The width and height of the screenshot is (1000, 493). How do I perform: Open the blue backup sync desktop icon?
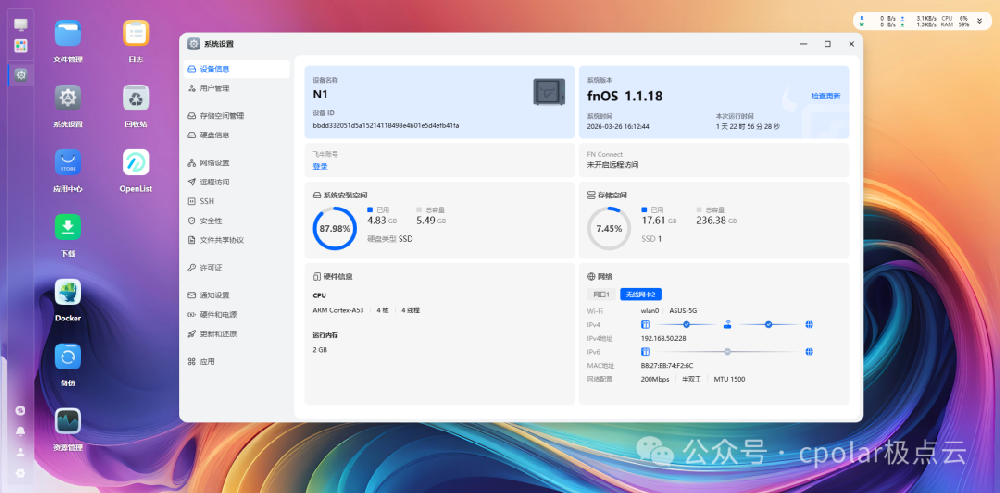[x=68, y=357]
